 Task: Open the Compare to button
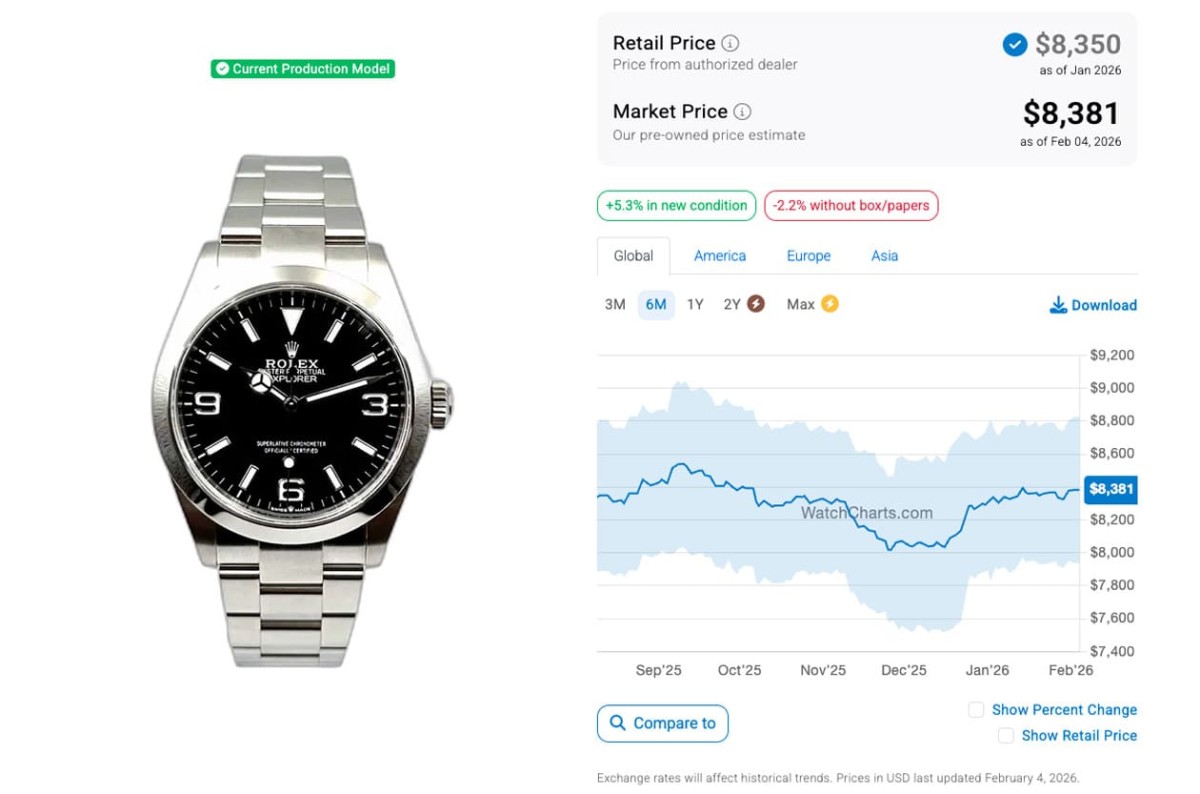point(663,723)
